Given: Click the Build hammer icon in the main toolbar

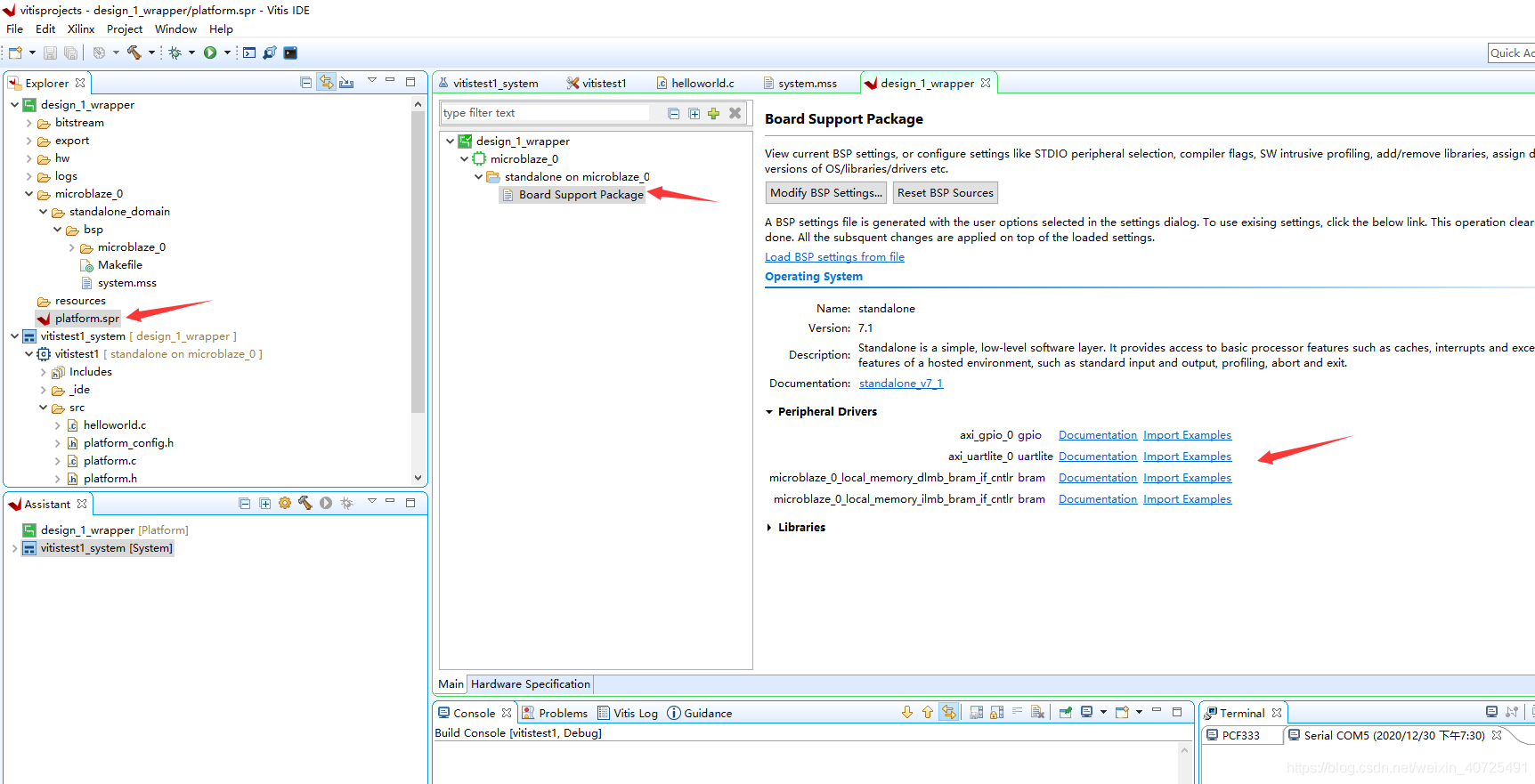Looking at the screenshot, I should (134, 53).
